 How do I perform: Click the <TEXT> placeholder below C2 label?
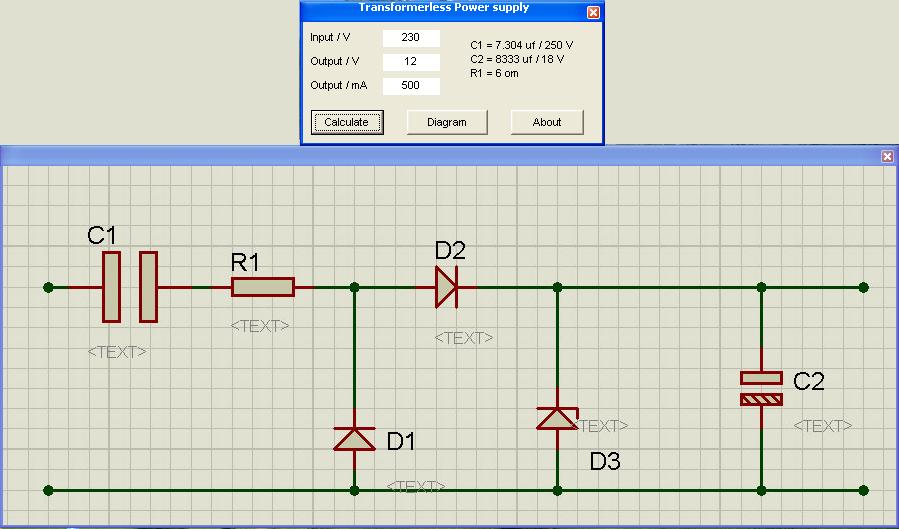[823, 426]
